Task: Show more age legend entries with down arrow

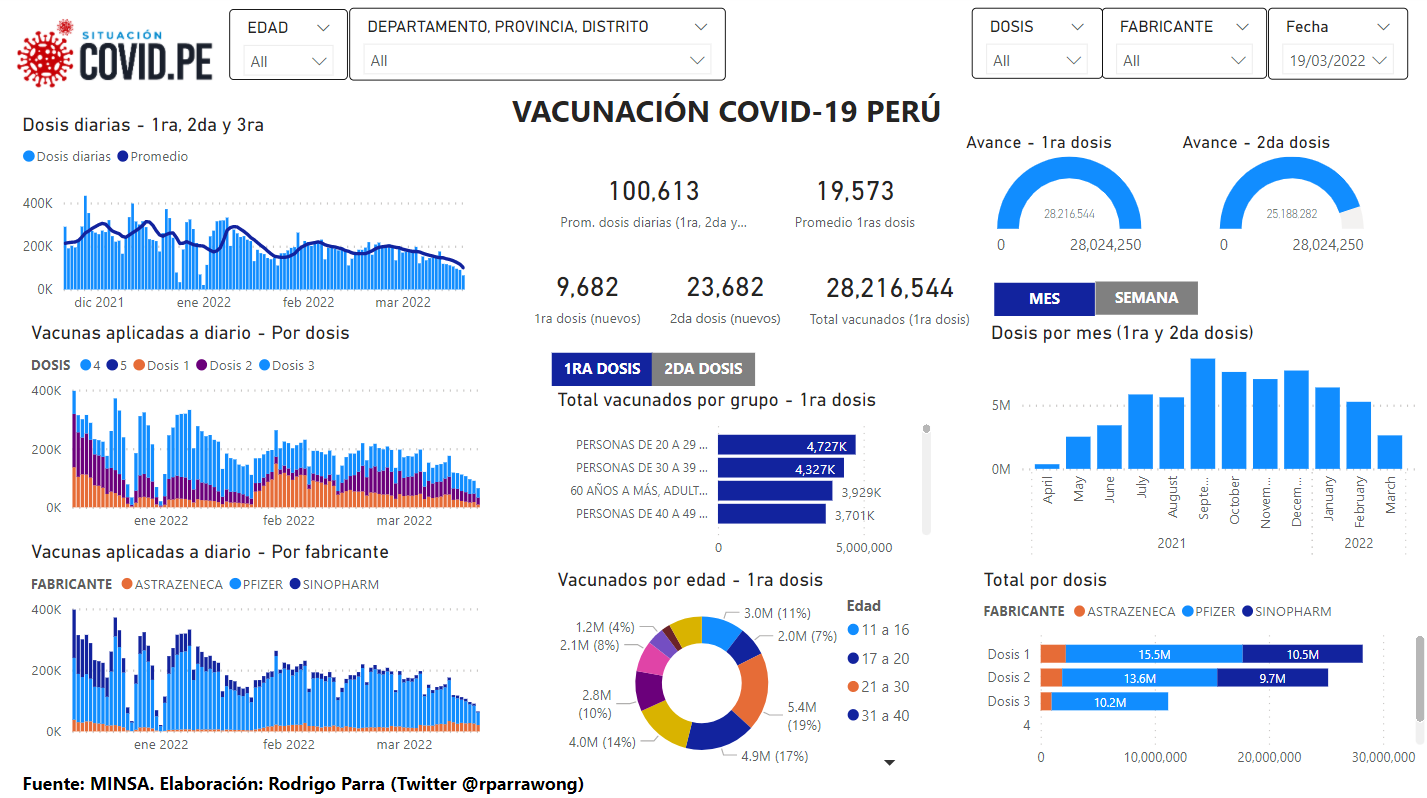Action: click(889, 763)
